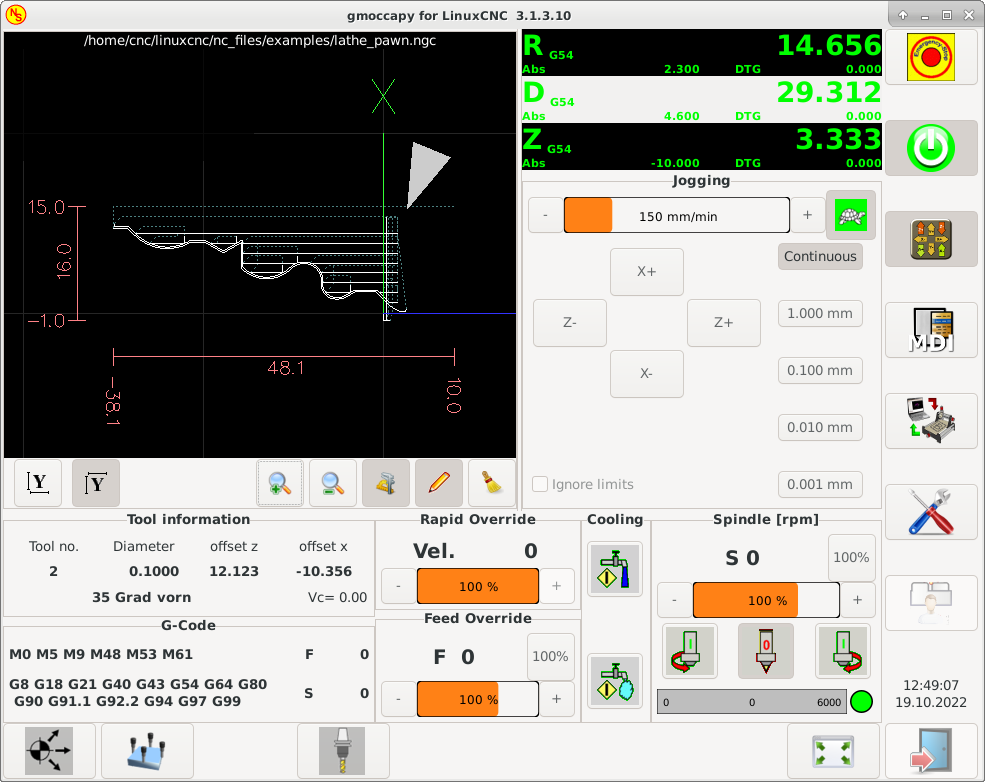The height and width of the screenshot is (782, 985).
Task: Click the Feed Override 100% slider
Action: point(477,699)
